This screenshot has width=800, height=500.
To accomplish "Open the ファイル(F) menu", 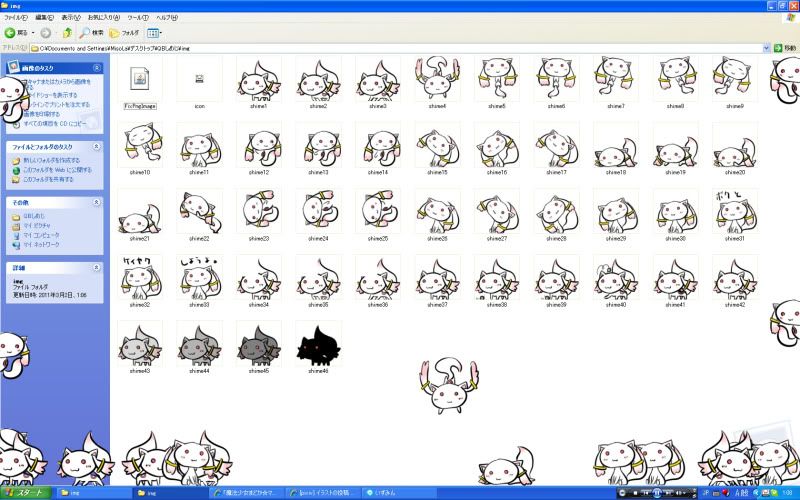I will [x=14, y=18].
